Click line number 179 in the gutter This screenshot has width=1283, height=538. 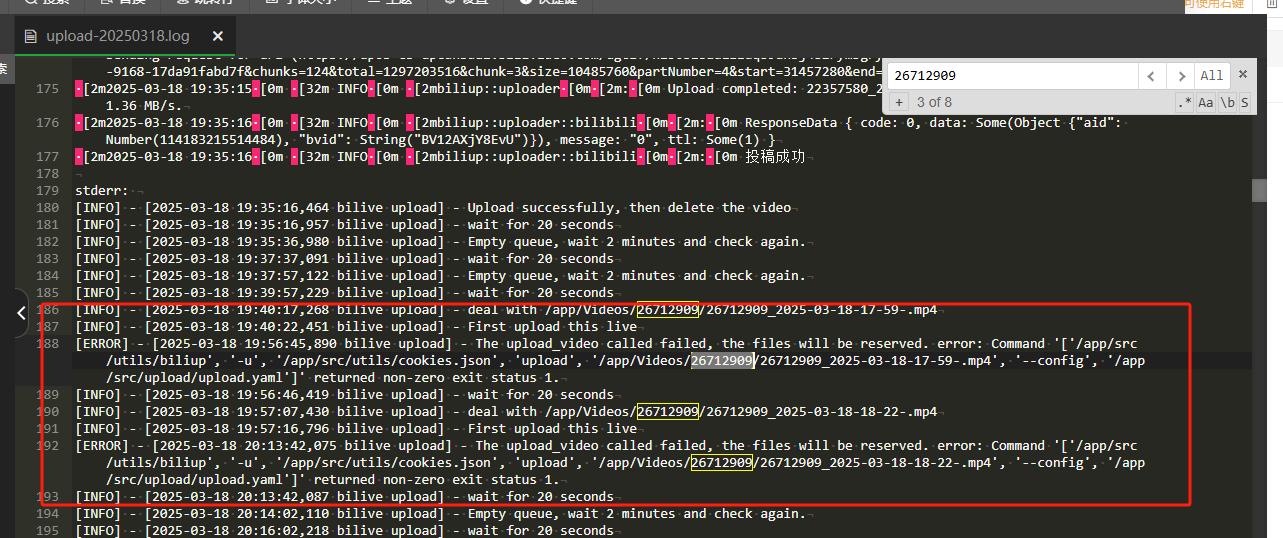46,191
